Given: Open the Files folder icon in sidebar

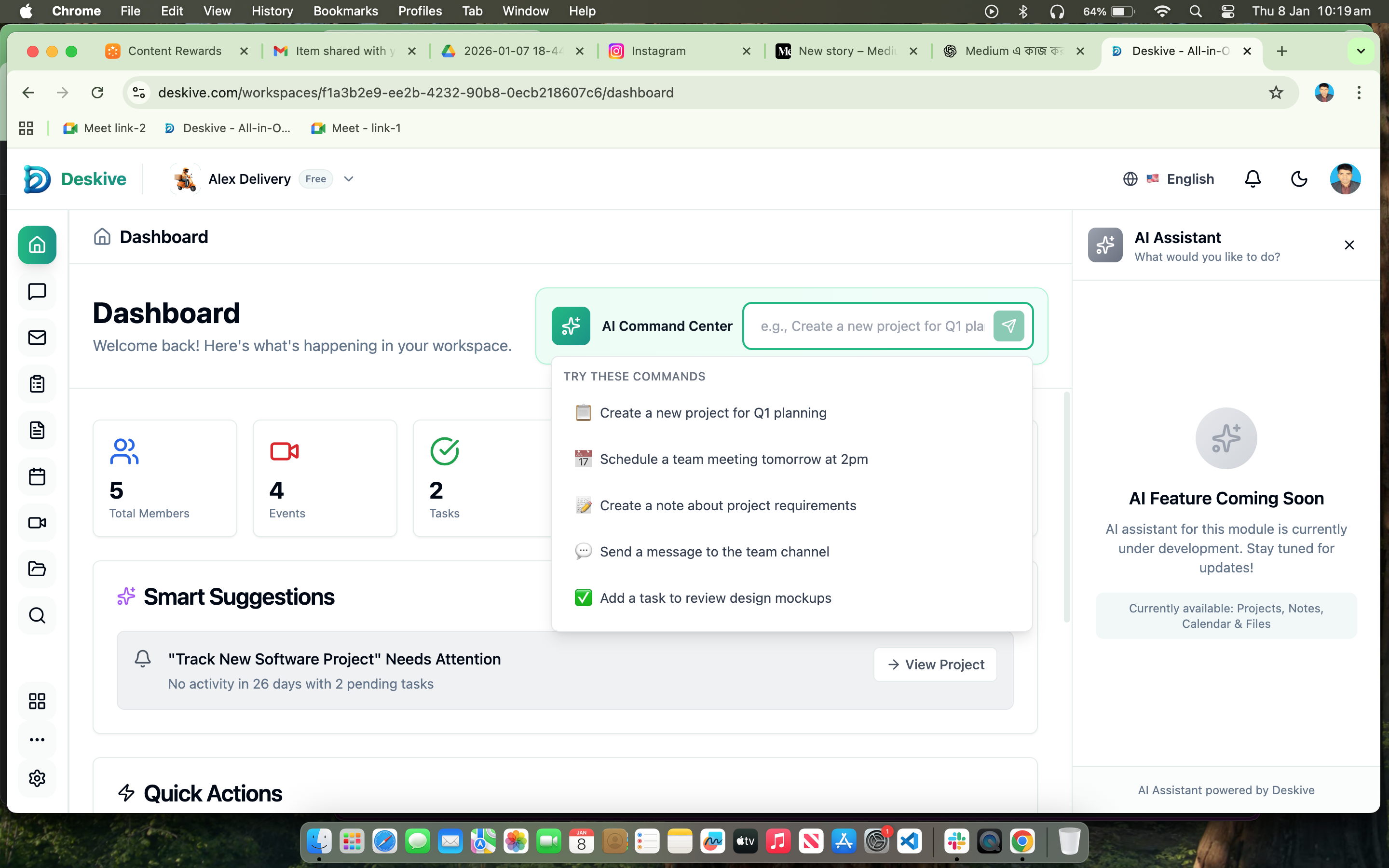Looking at the screenshot, I should [x=37, y=569].
